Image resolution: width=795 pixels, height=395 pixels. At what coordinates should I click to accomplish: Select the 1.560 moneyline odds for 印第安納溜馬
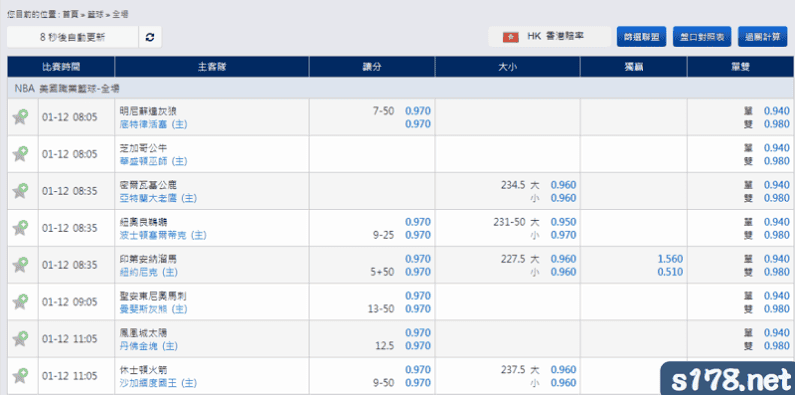(x=670, y=259)
